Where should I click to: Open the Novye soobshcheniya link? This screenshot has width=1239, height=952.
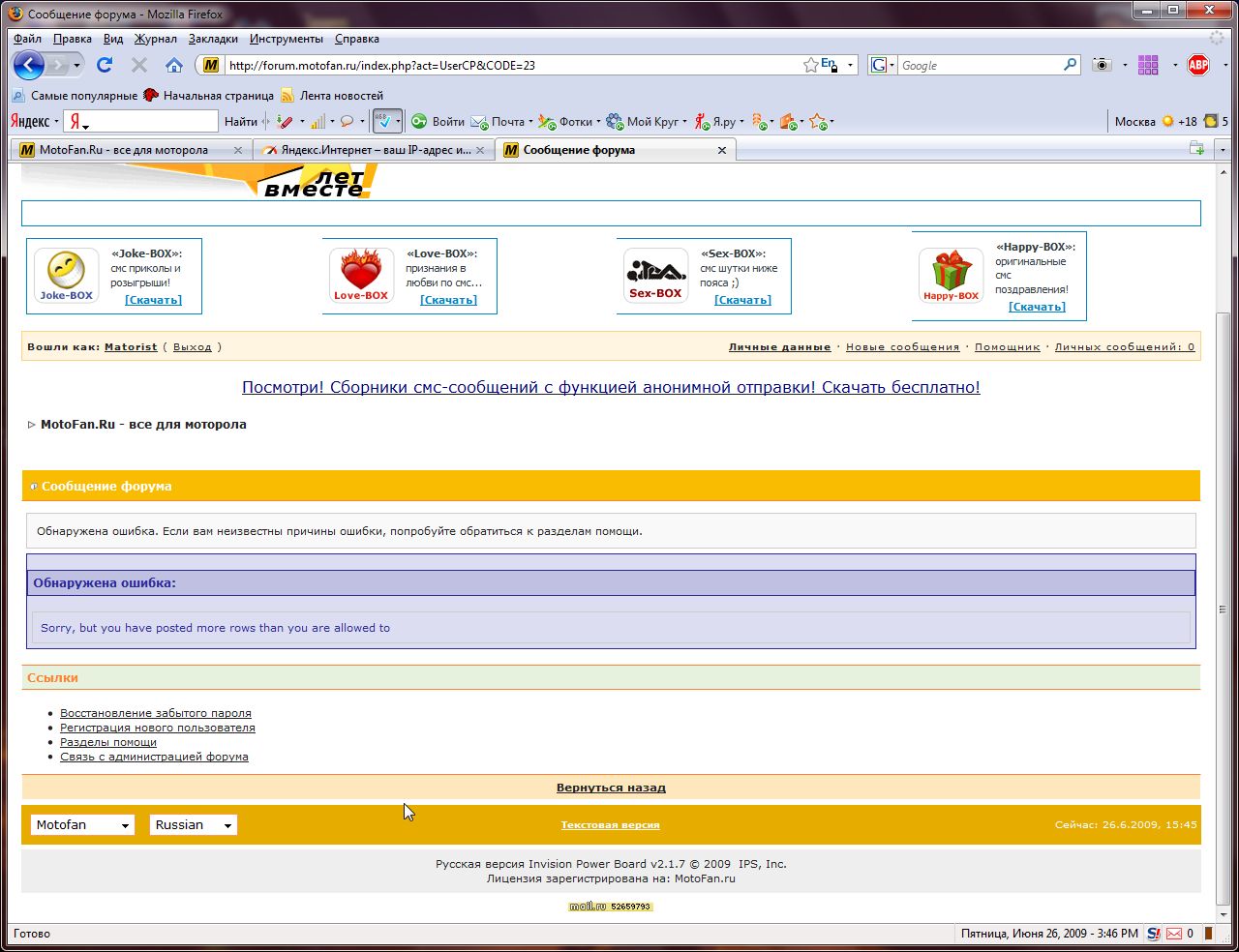tap(903, 347)
